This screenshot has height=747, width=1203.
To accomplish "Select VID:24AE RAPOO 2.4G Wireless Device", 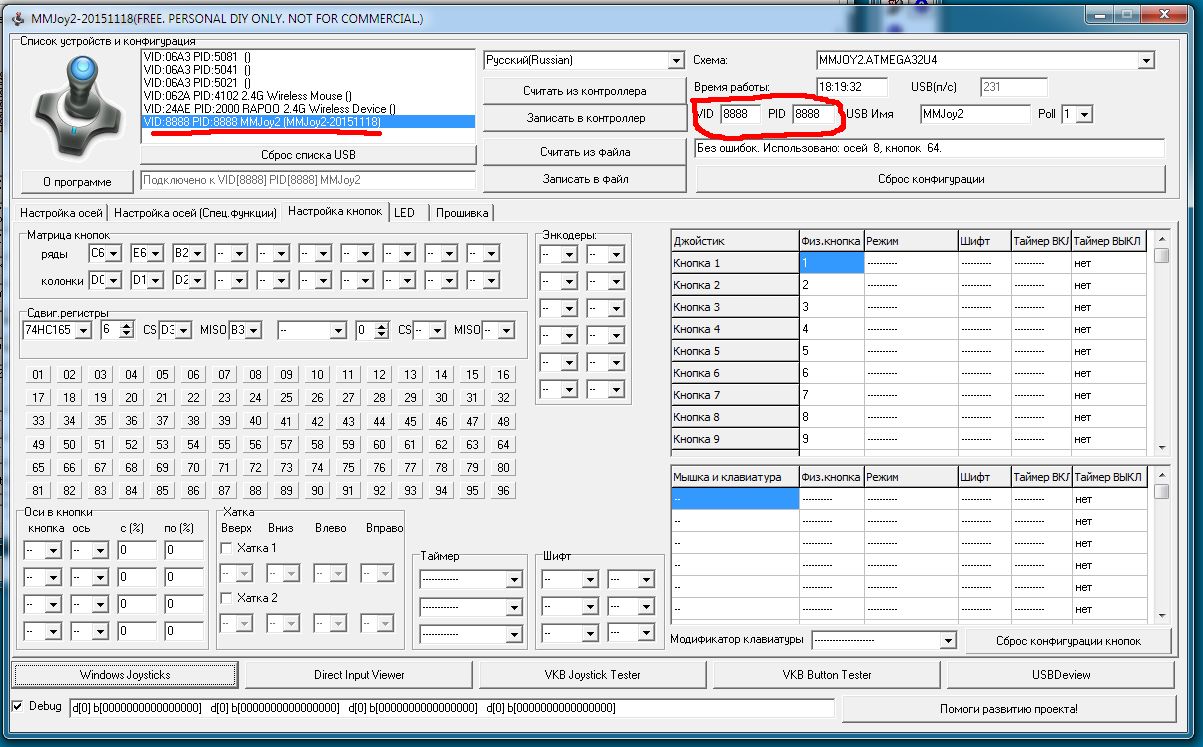I will pyautogui.click(x=270, y=108).
